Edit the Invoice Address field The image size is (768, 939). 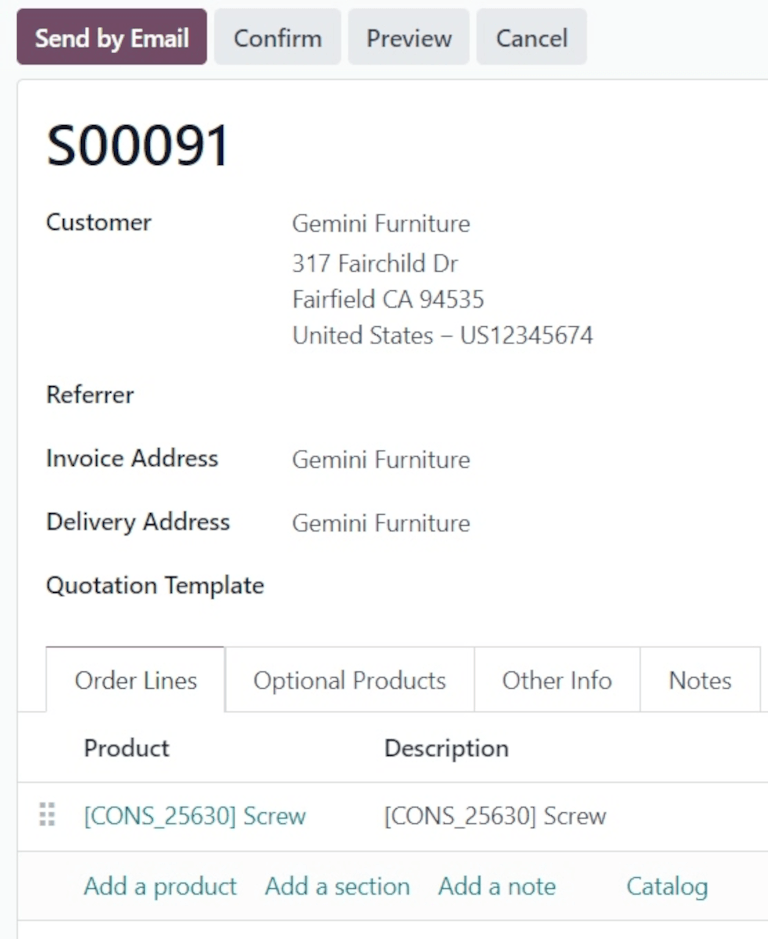(x=380, y=459)
